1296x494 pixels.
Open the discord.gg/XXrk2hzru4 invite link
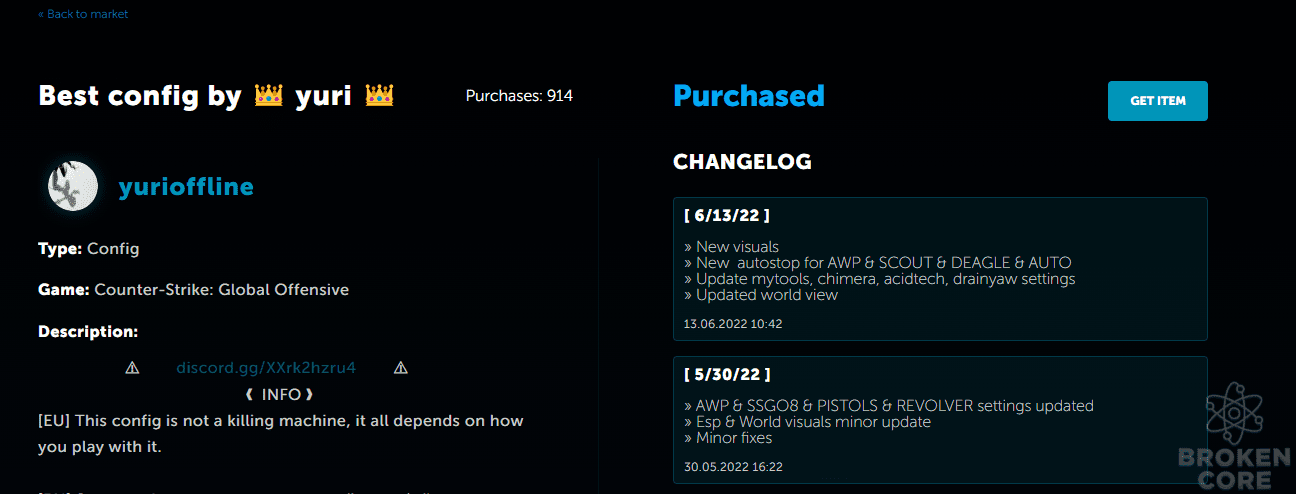pyautogui.click(x=266, y=368)
